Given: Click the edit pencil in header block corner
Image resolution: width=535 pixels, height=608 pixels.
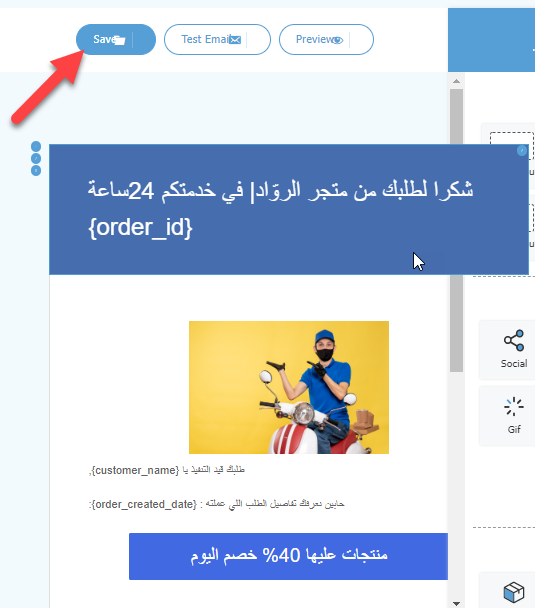Looking at the screenshot, I should (x=522, y=151).
